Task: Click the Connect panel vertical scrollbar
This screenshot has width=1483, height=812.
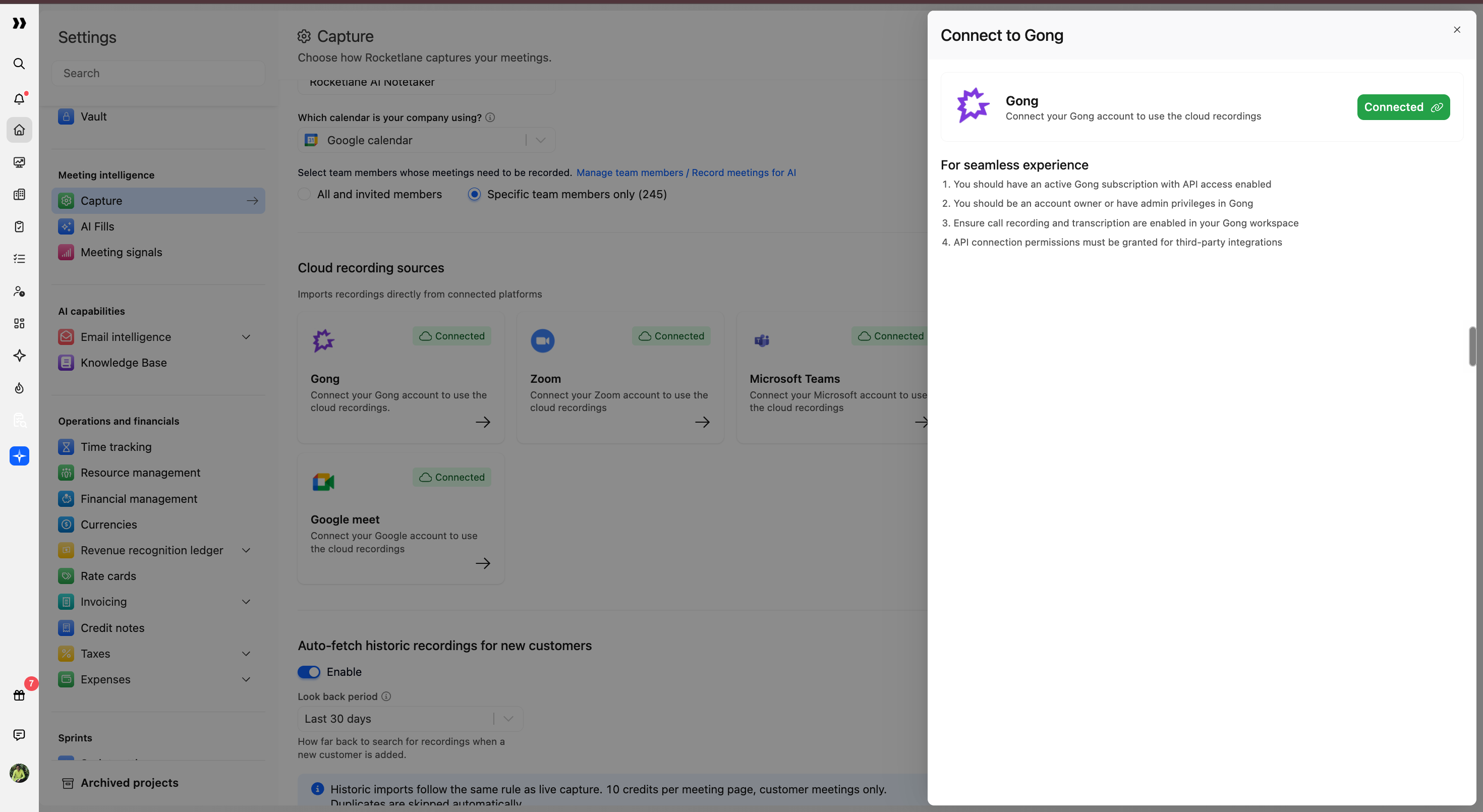Action: (x=1472, y=346)
